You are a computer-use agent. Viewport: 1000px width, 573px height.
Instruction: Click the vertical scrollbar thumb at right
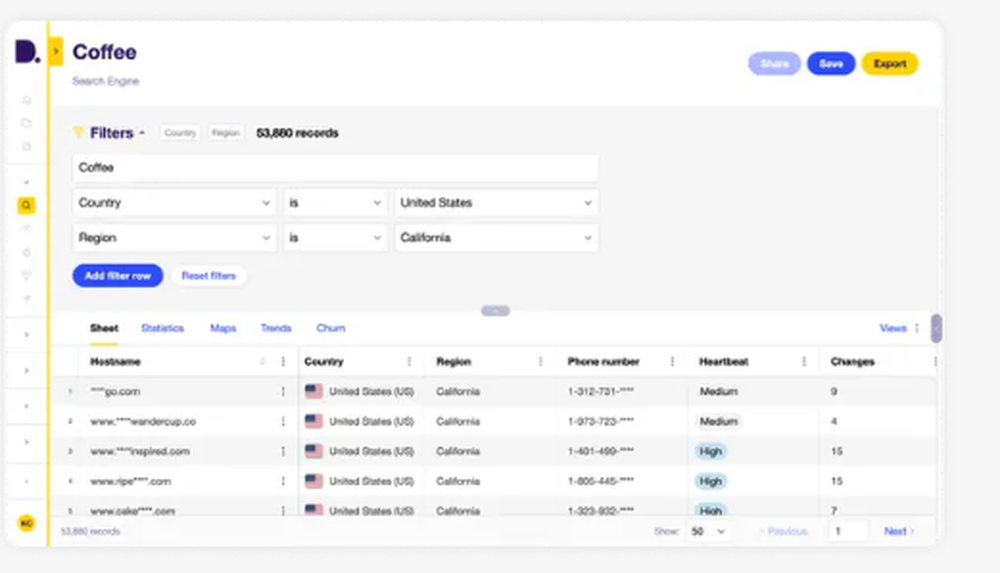tap(936, 328)
